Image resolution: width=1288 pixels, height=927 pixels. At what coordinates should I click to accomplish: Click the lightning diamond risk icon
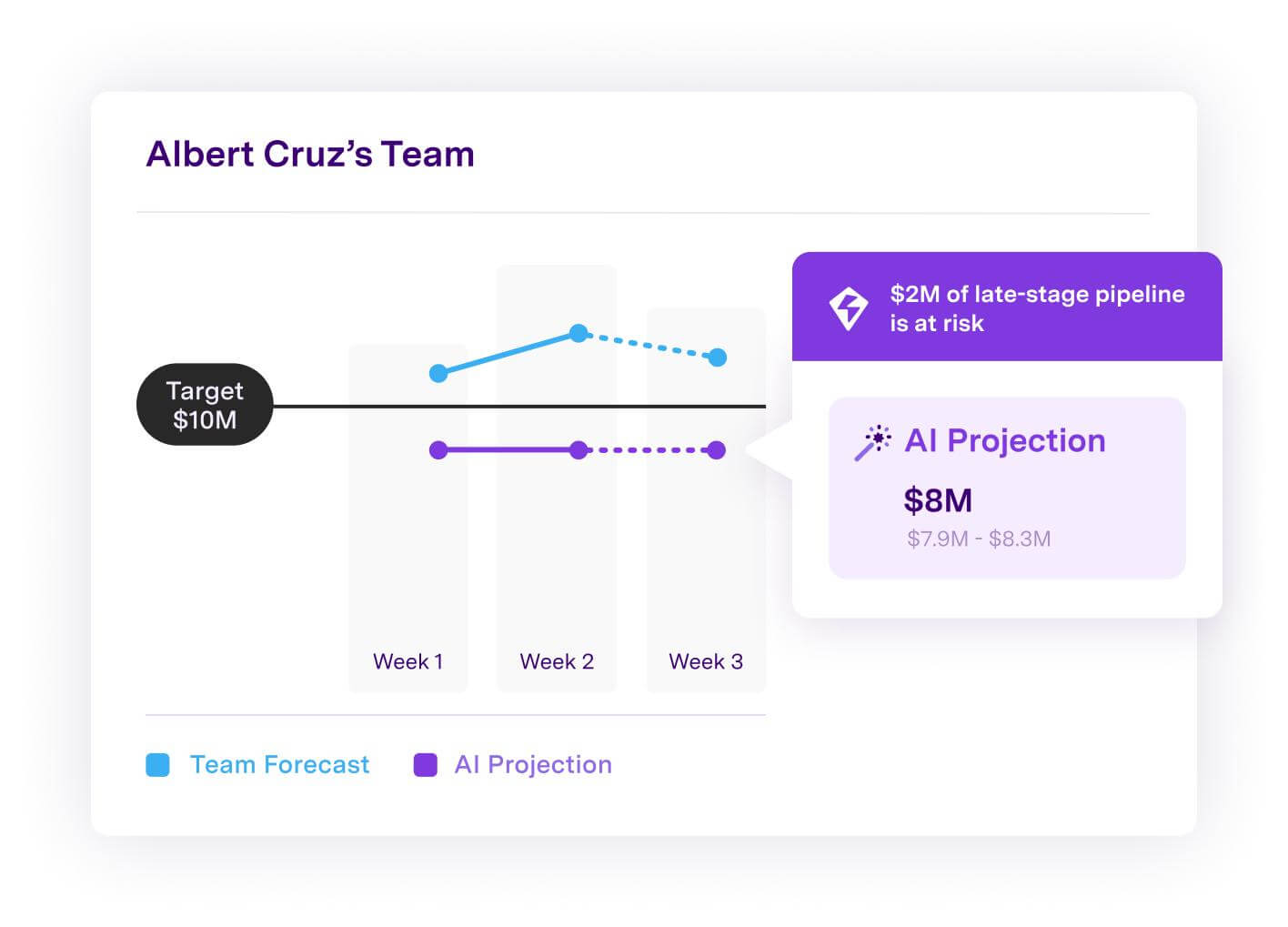[x=849, y=307]
